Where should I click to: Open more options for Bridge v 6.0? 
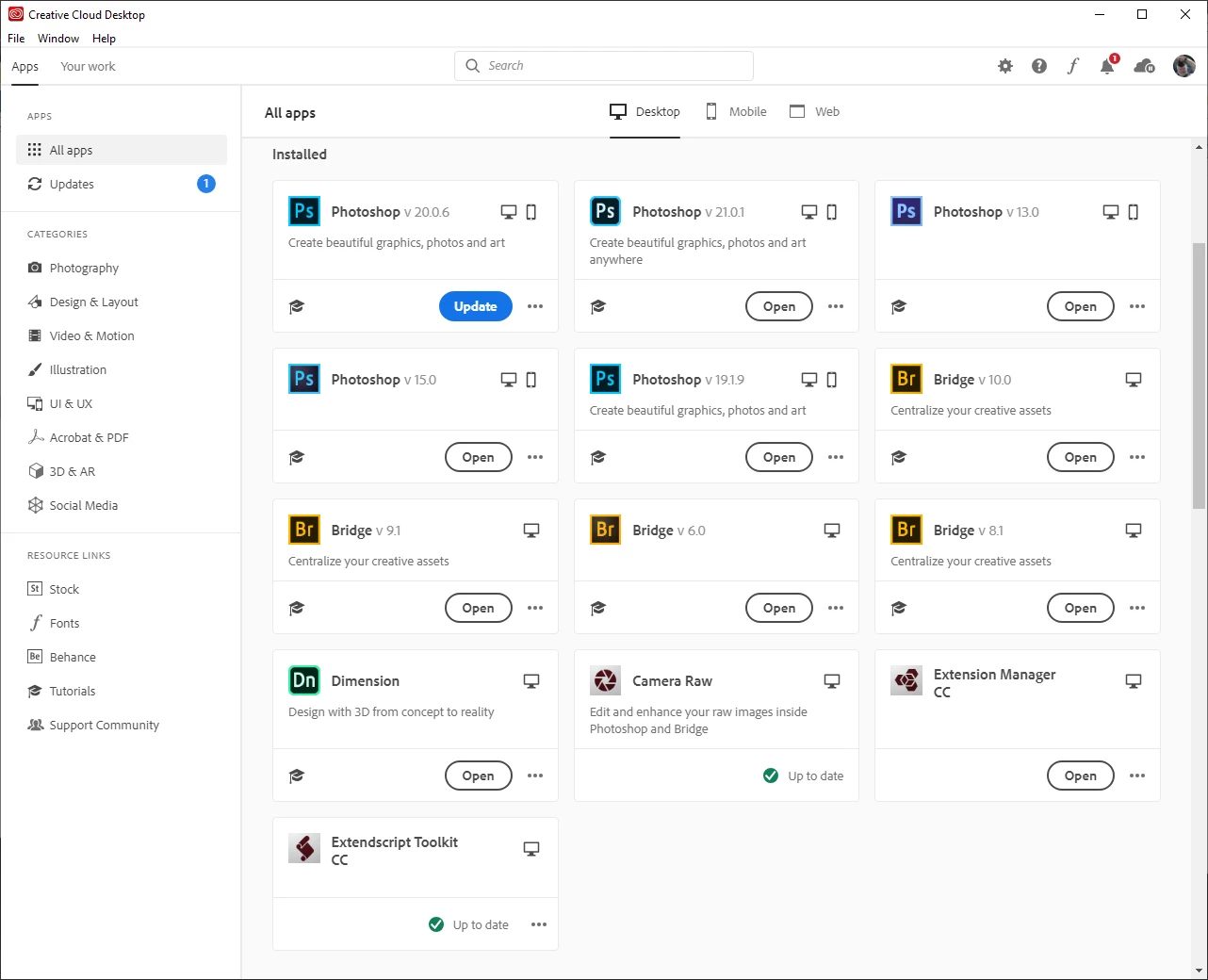(x=836, y=608)
